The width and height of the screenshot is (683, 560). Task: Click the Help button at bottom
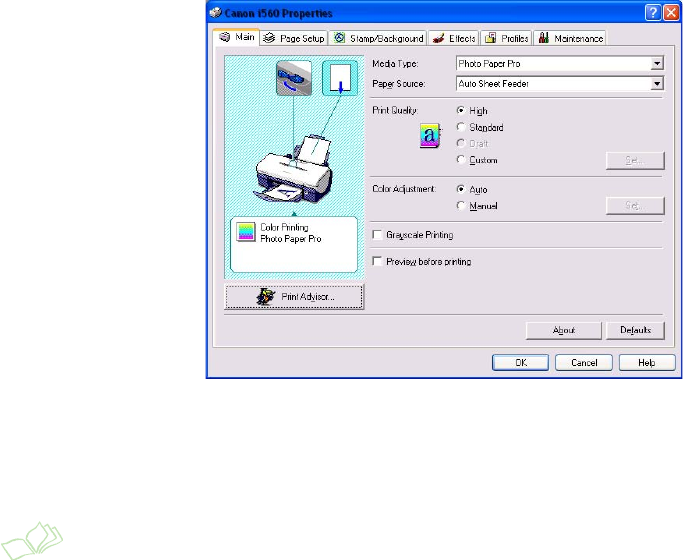tap(647, 363)
